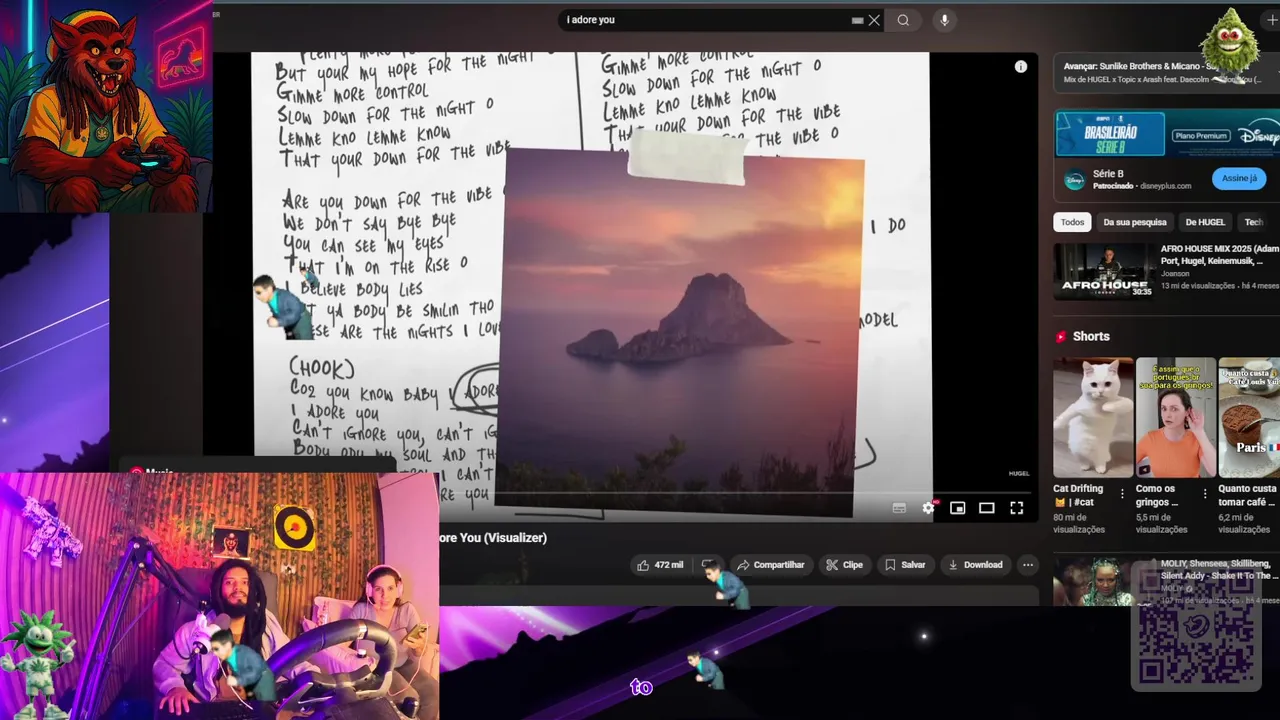This screenshot has height=720, width=1280.
Task: Click the dislike thumbs-down button
Action: click(708, 565)
